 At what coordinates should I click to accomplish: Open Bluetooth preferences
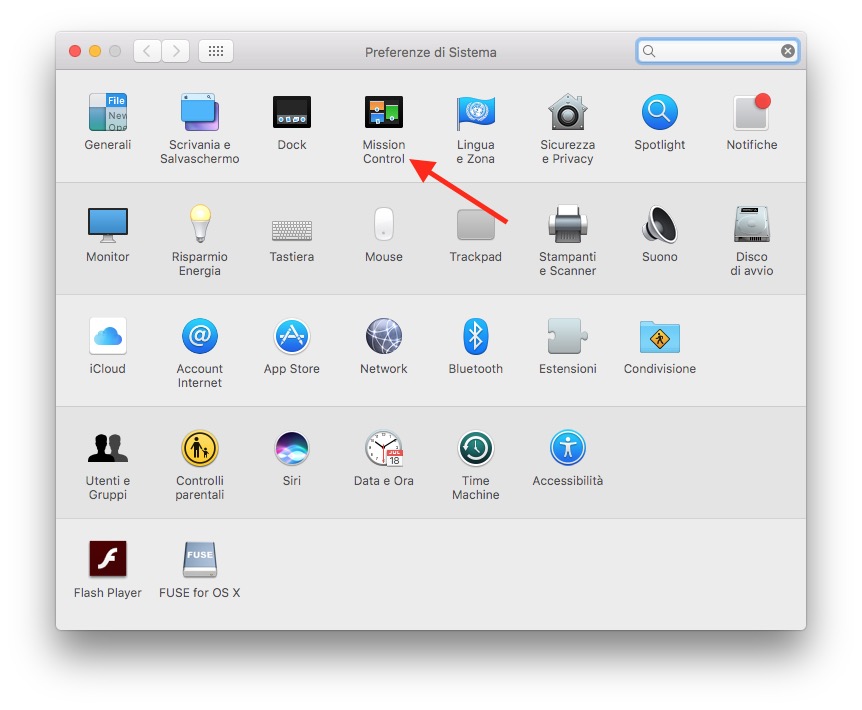click(475, 336)
